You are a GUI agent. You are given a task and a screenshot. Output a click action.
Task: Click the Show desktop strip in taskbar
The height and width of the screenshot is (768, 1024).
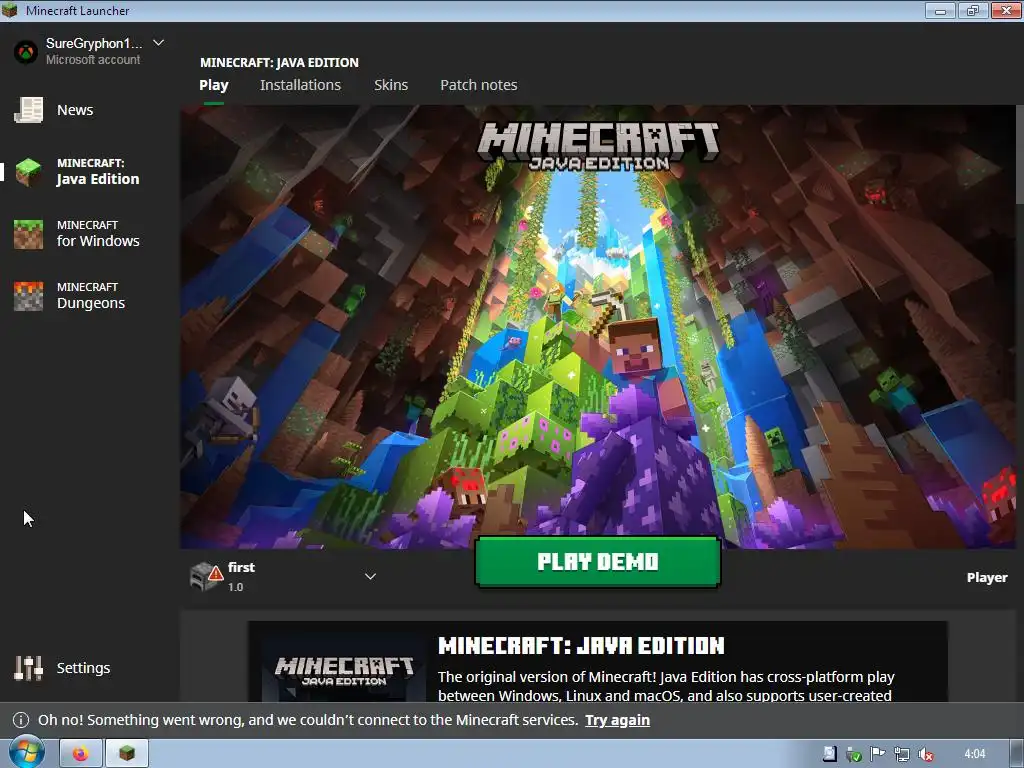click(1017, 754)
